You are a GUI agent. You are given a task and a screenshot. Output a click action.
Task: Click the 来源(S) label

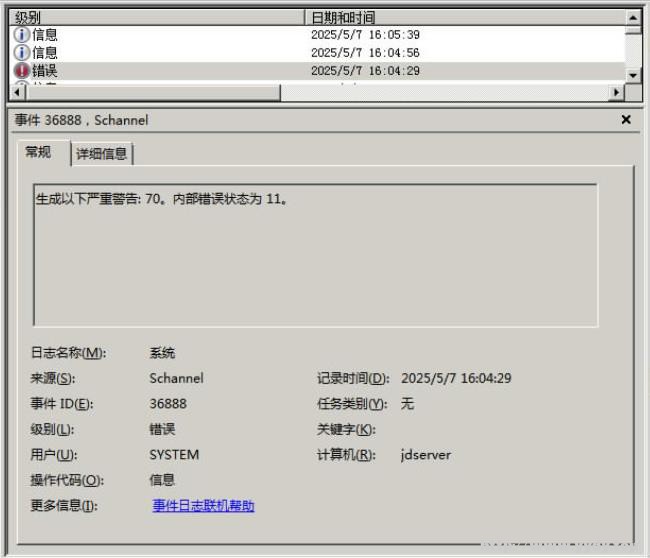(x=53, y=378)
